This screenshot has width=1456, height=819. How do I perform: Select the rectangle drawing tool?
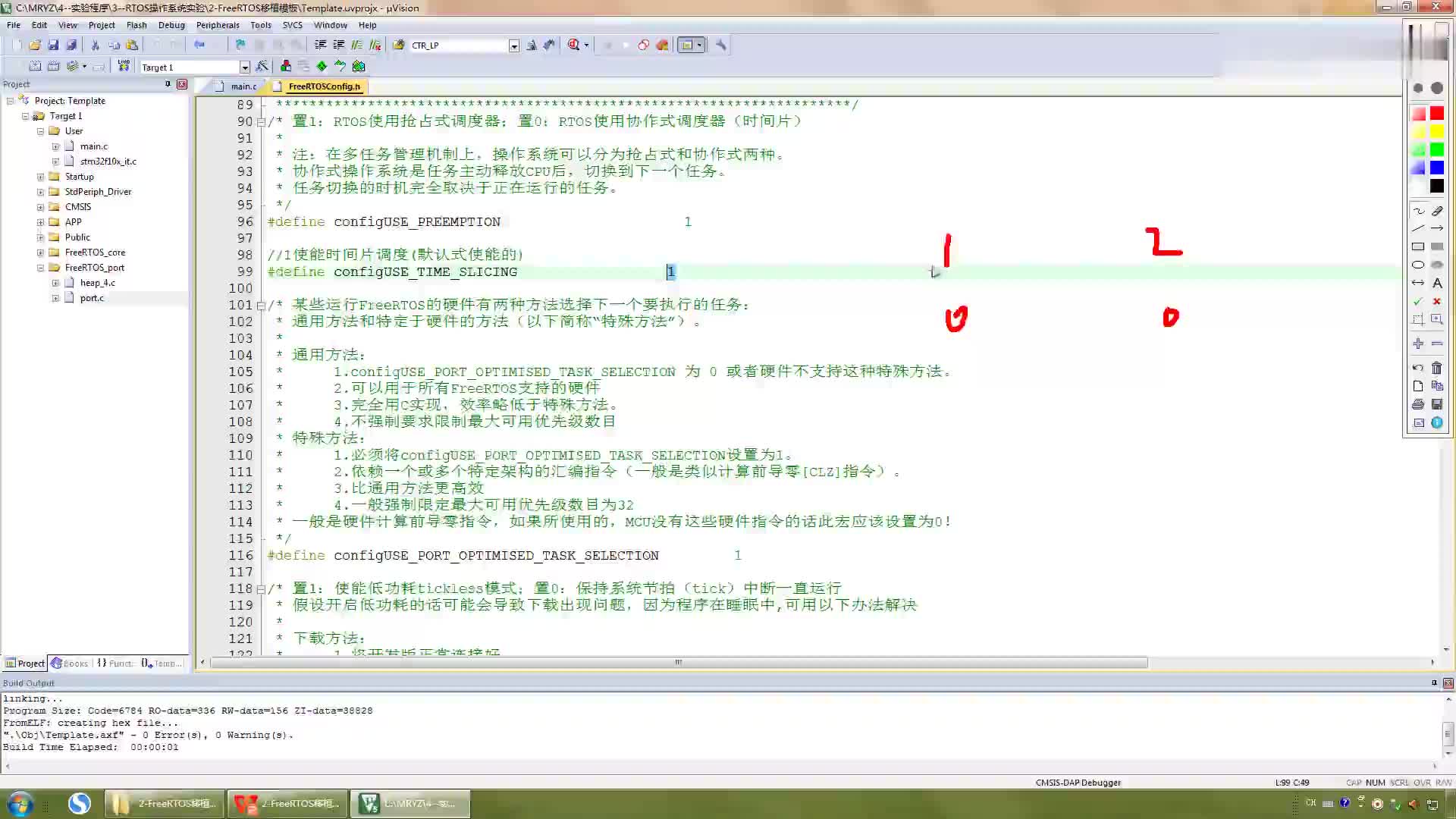1418,246
